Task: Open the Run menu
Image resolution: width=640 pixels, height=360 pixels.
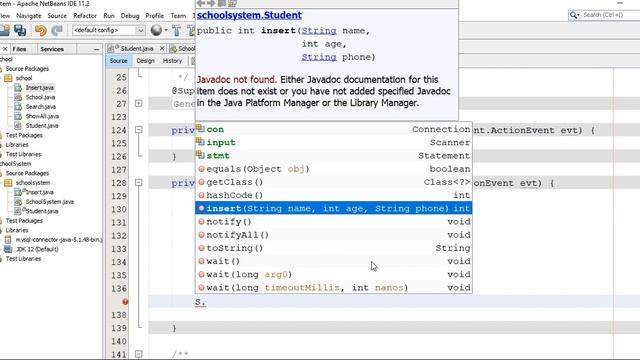Action: (109, 16)
